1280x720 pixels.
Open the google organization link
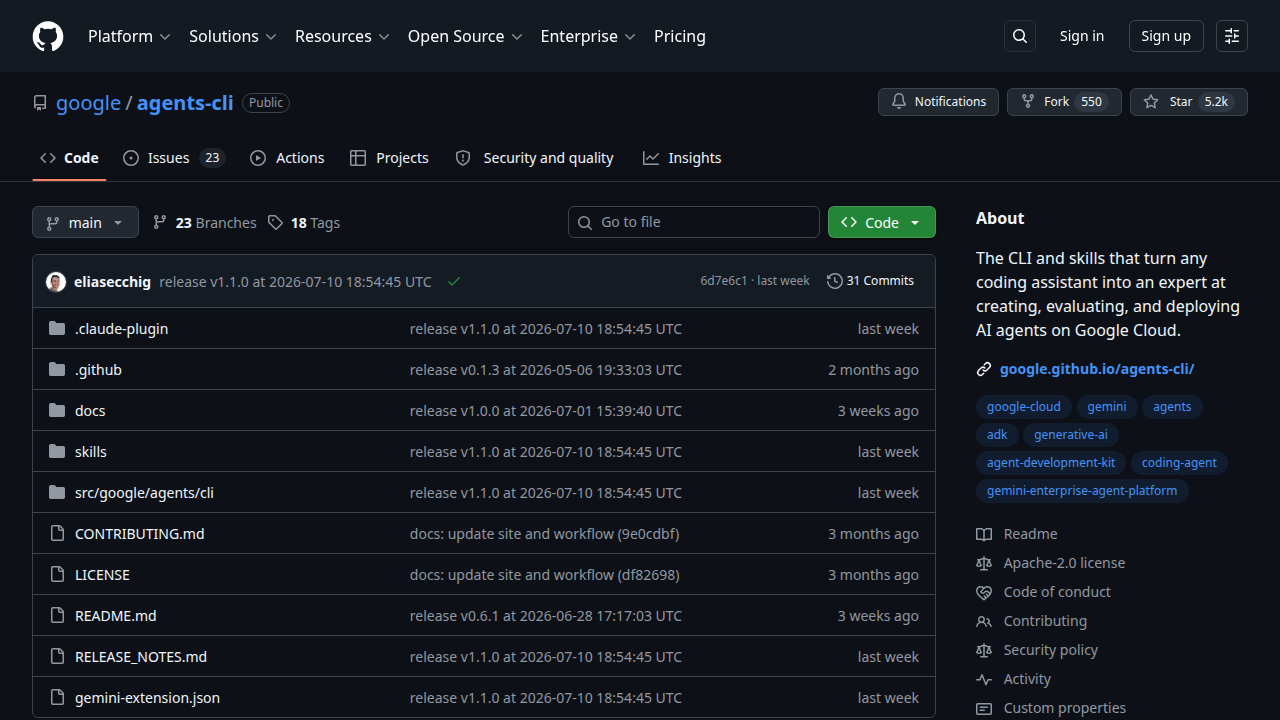[88, 102]
